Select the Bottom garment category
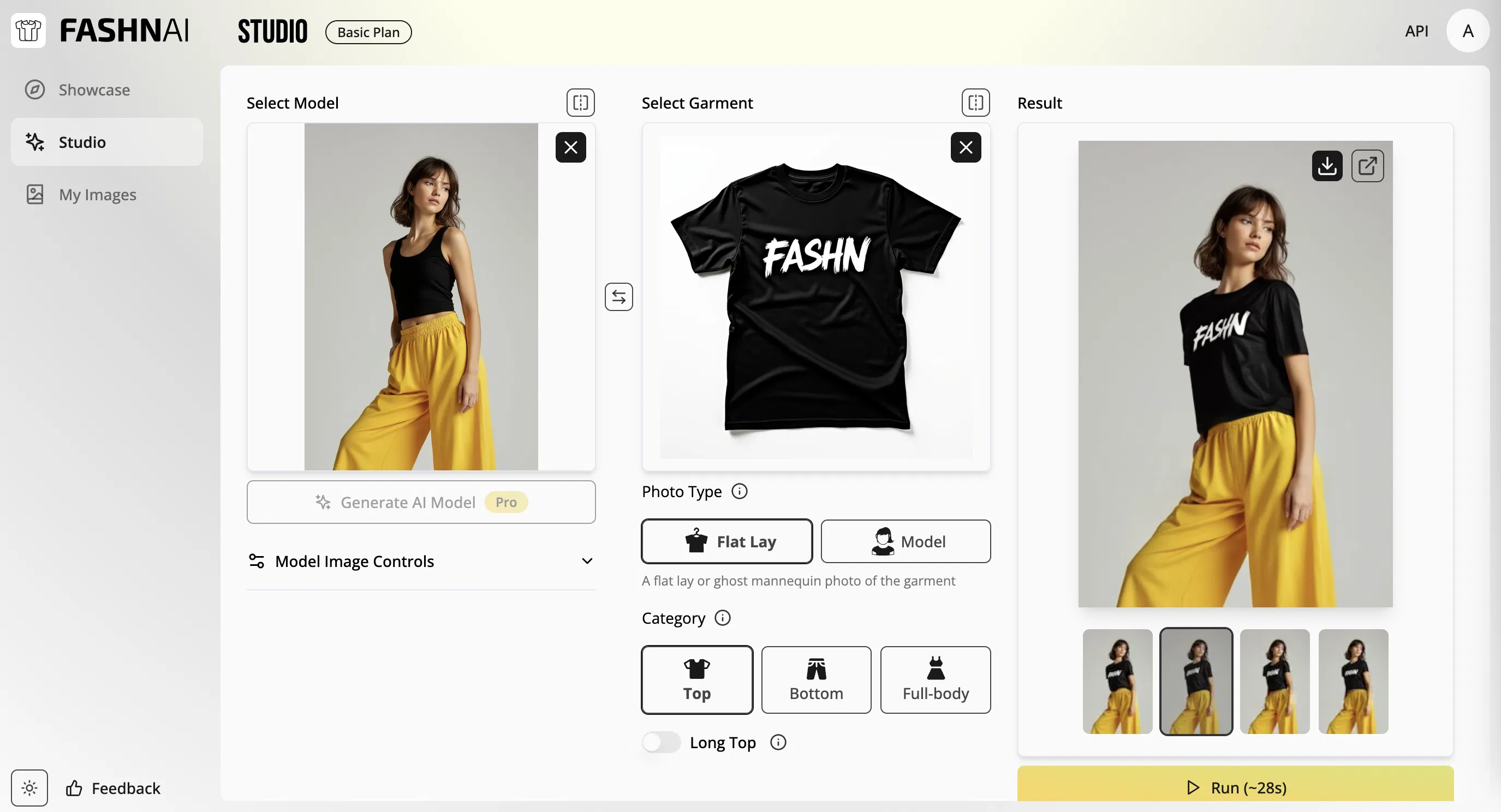 click(x=816, y=680)
